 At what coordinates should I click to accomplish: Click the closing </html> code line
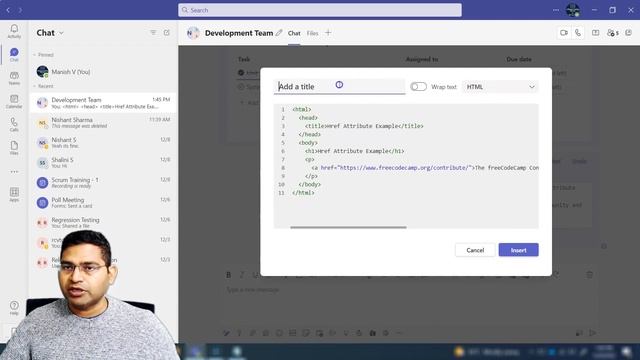point(303,193)
